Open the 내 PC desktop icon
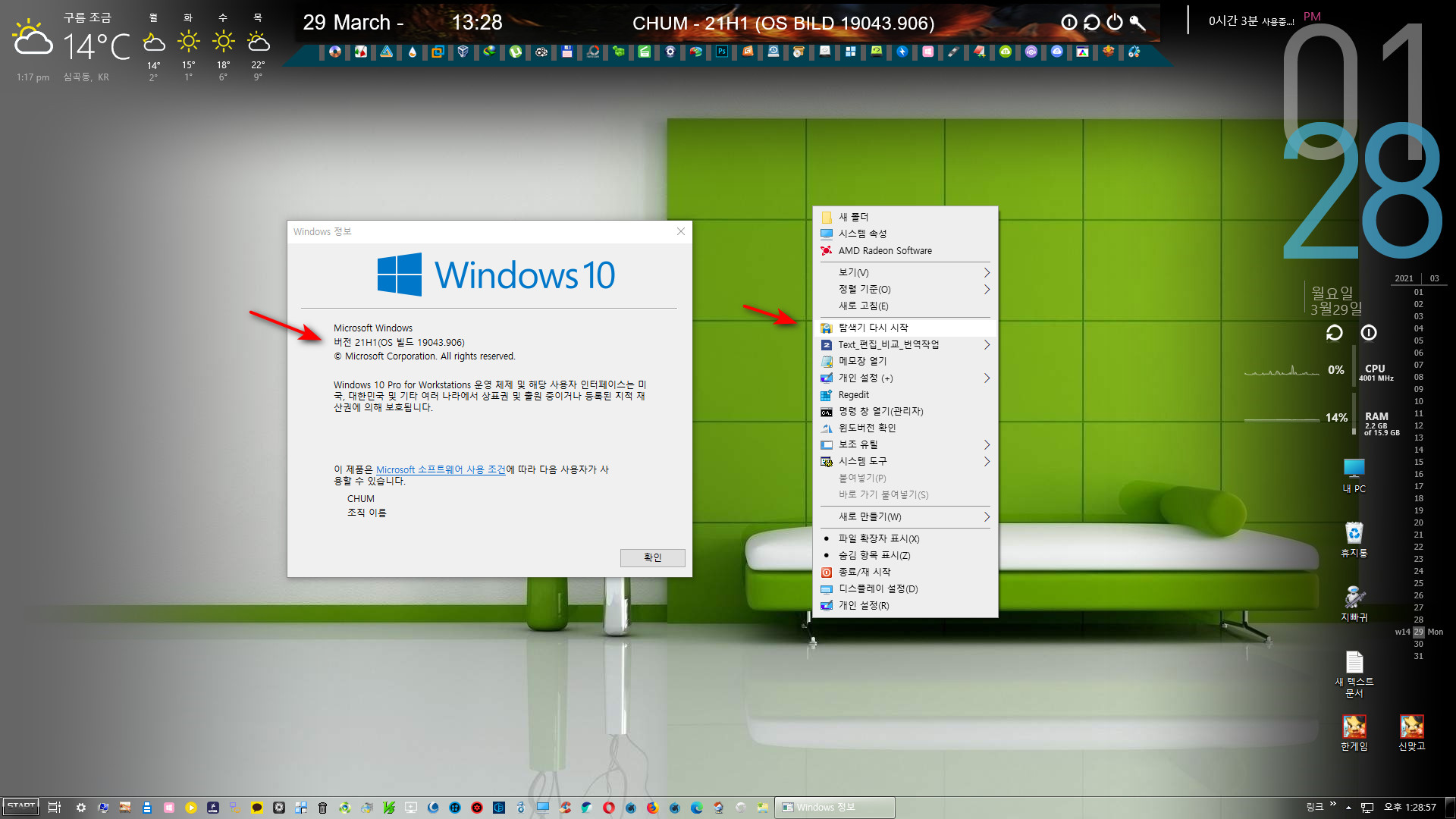 (x=1354, y=475)
